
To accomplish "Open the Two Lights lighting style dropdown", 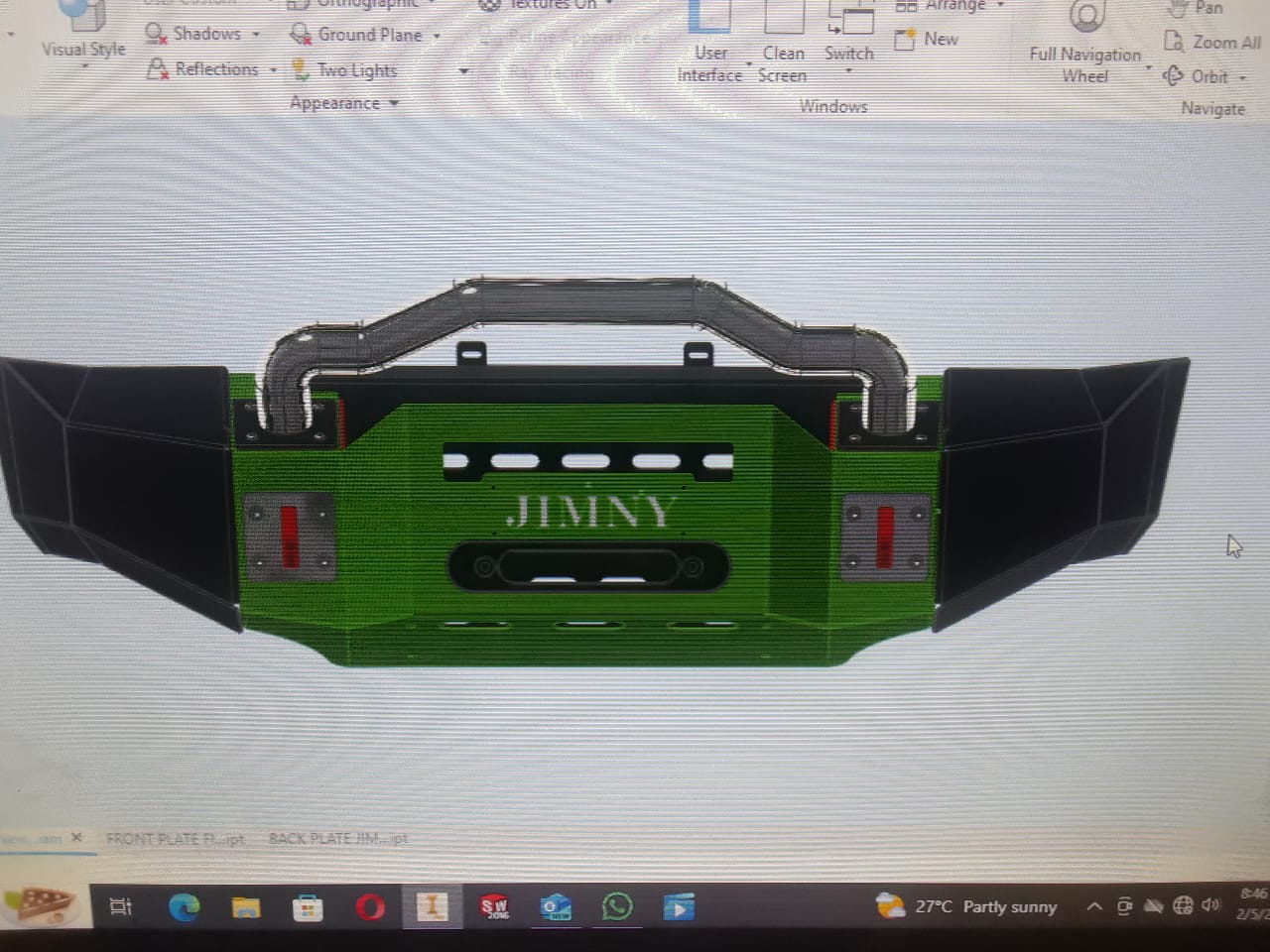I will (x=463, y=70).
